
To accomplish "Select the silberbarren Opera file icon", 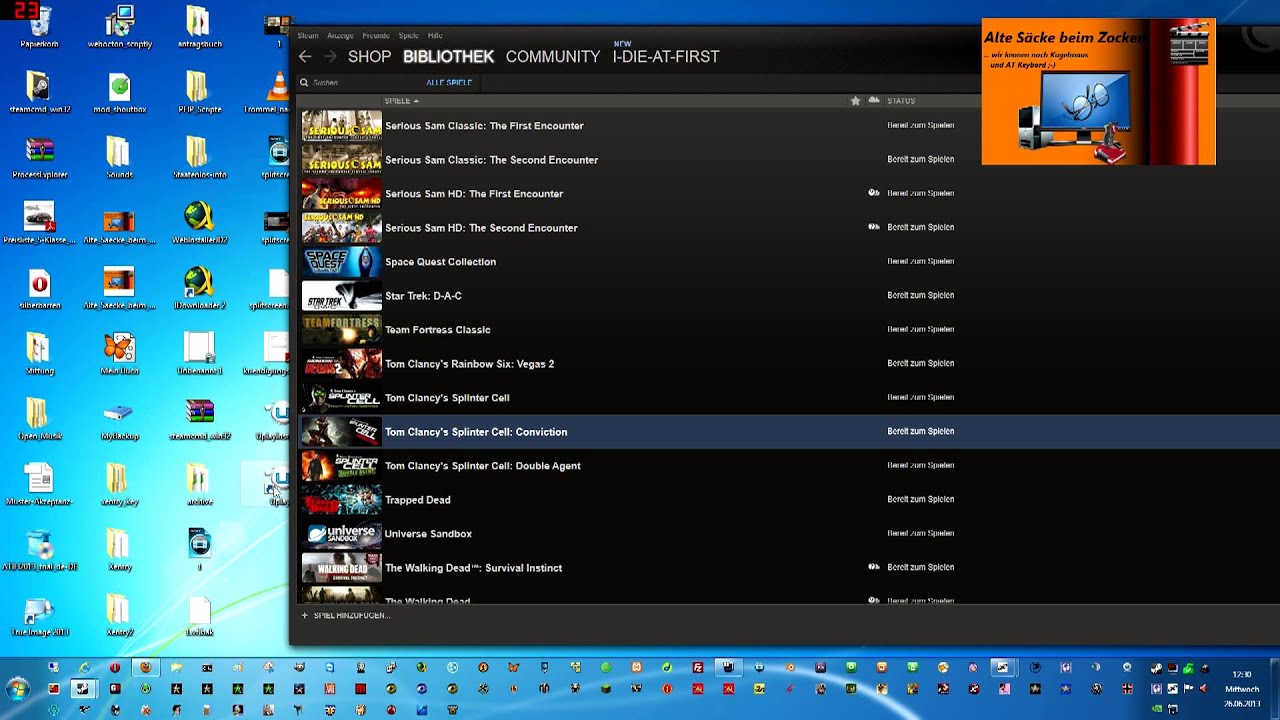I will click(39, 289).
